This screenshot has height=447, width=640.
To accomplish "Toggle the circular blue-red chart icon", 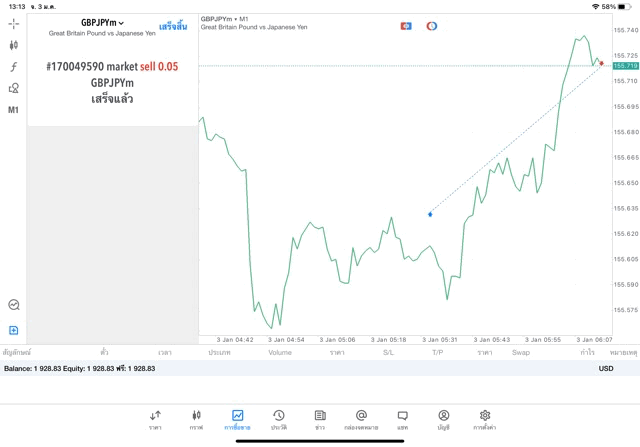I will point(431,26).
